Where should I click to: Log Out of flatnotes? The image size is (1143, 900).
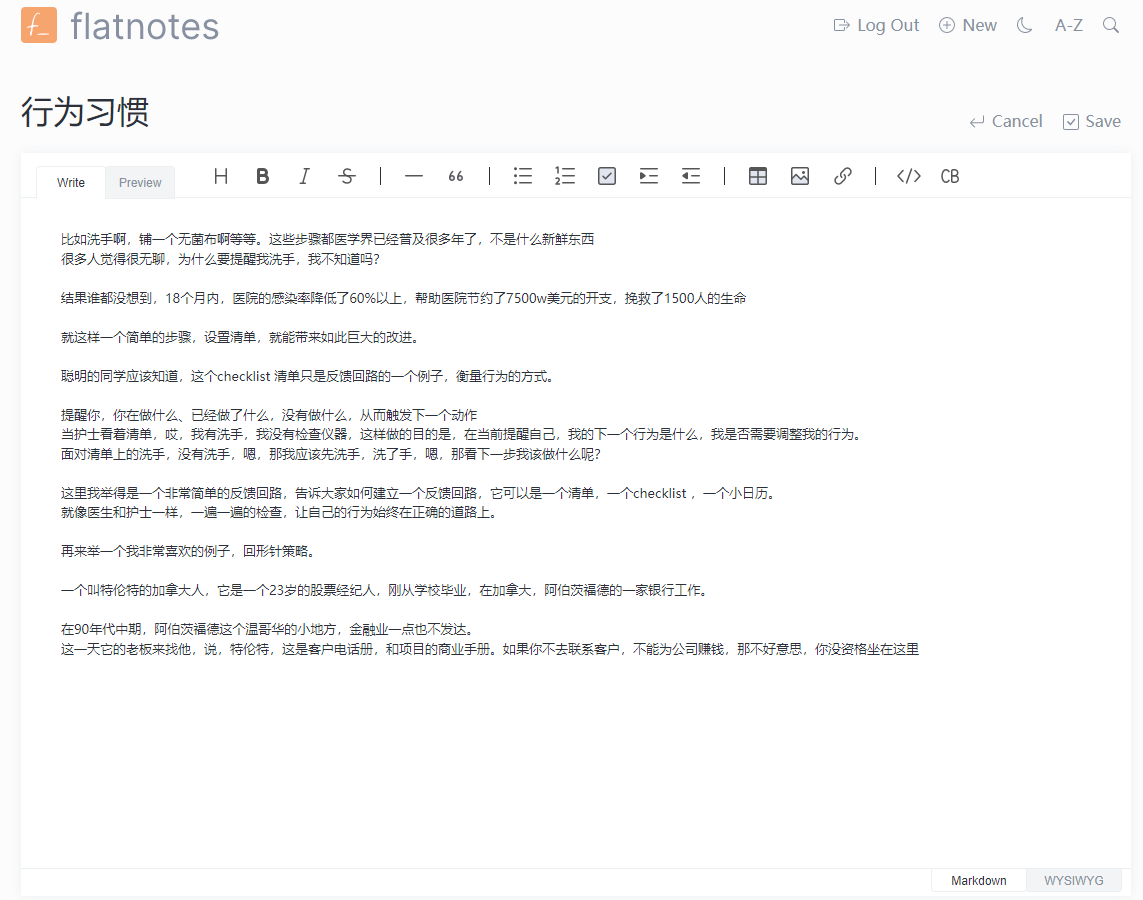click(x=876, y=24)
